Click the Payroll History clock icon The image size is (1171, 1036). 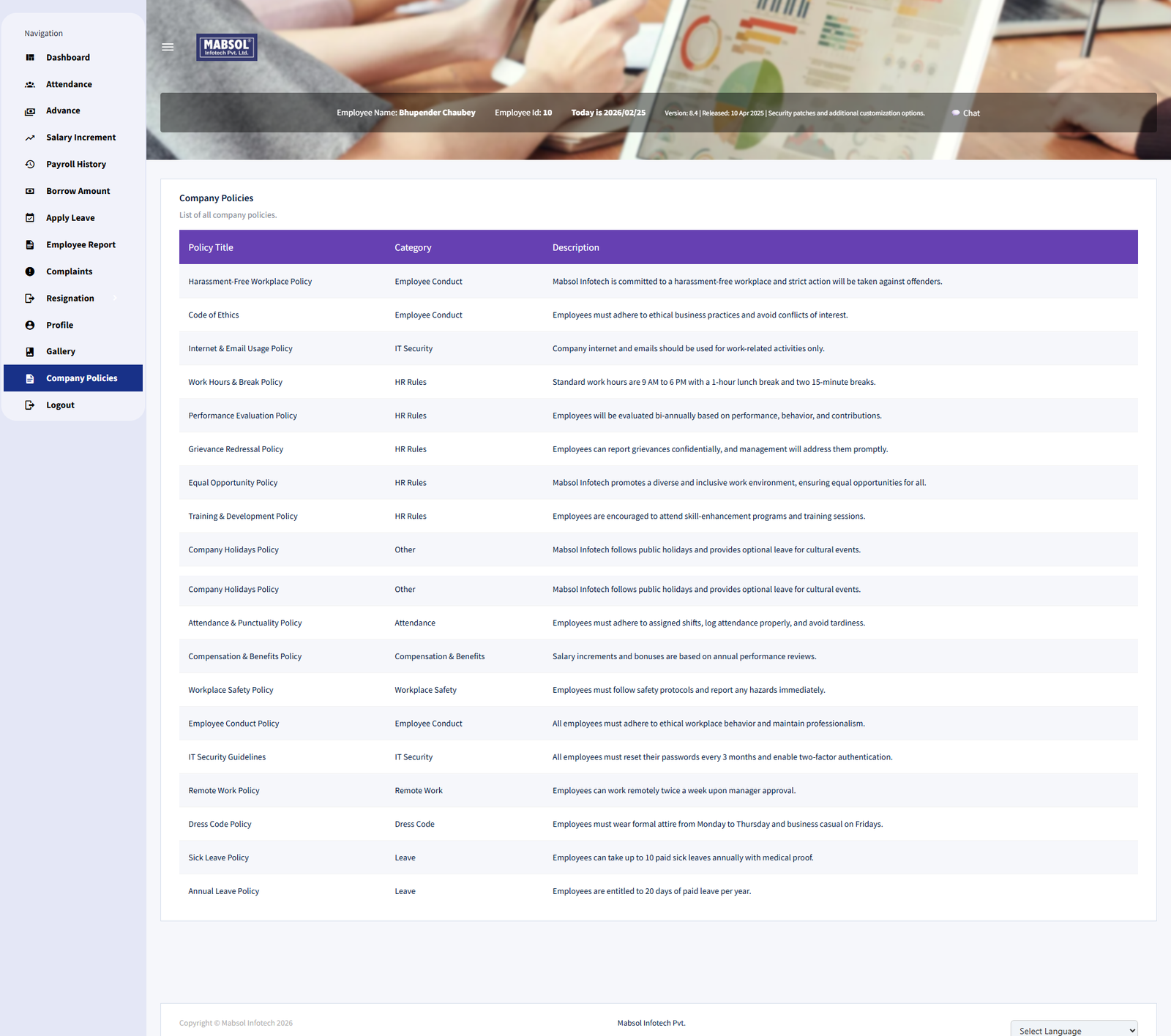pos(30,165)
